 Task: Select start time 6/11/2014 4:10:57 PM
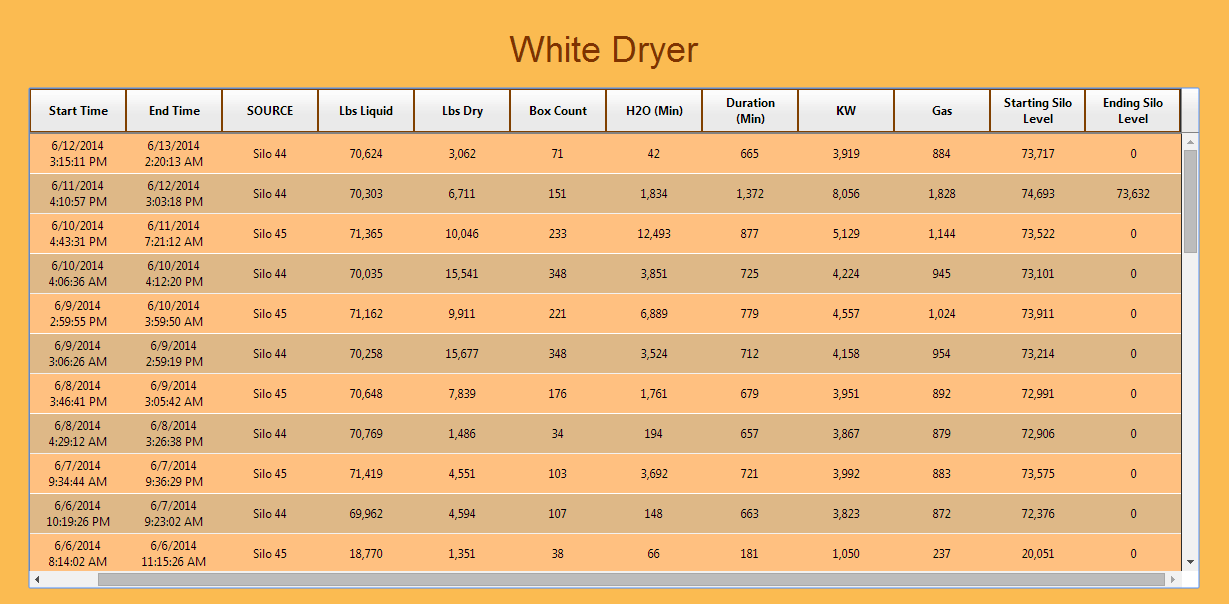[76, 194]
